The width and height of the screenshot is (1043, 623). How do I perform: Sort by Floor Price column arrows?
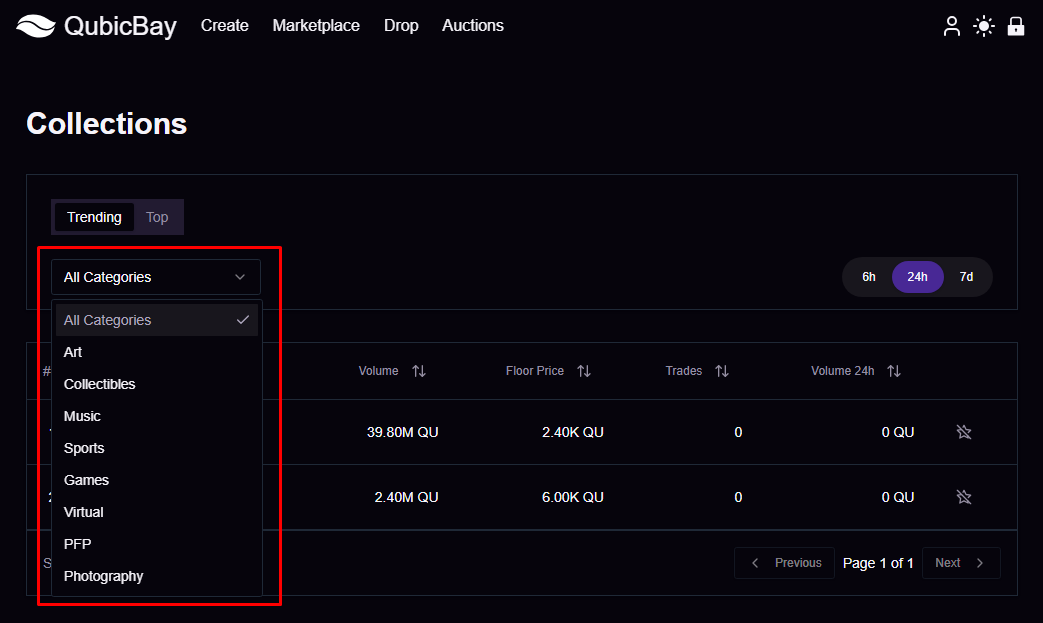(584, 371)
